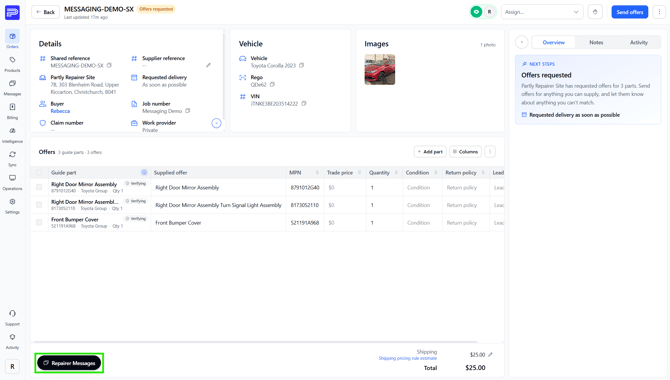Open the Trade price column menu
Screen dimensions: 670x380
pos(359,172)
